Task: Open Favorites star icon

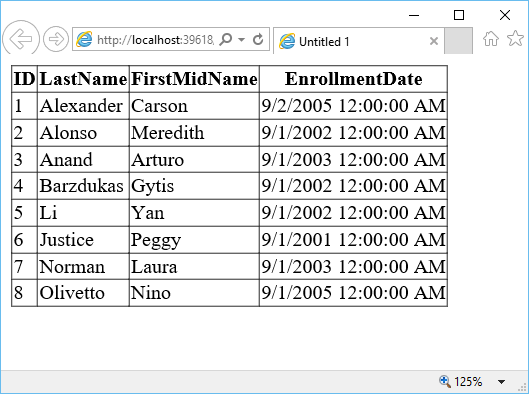Action: (516, 38)
